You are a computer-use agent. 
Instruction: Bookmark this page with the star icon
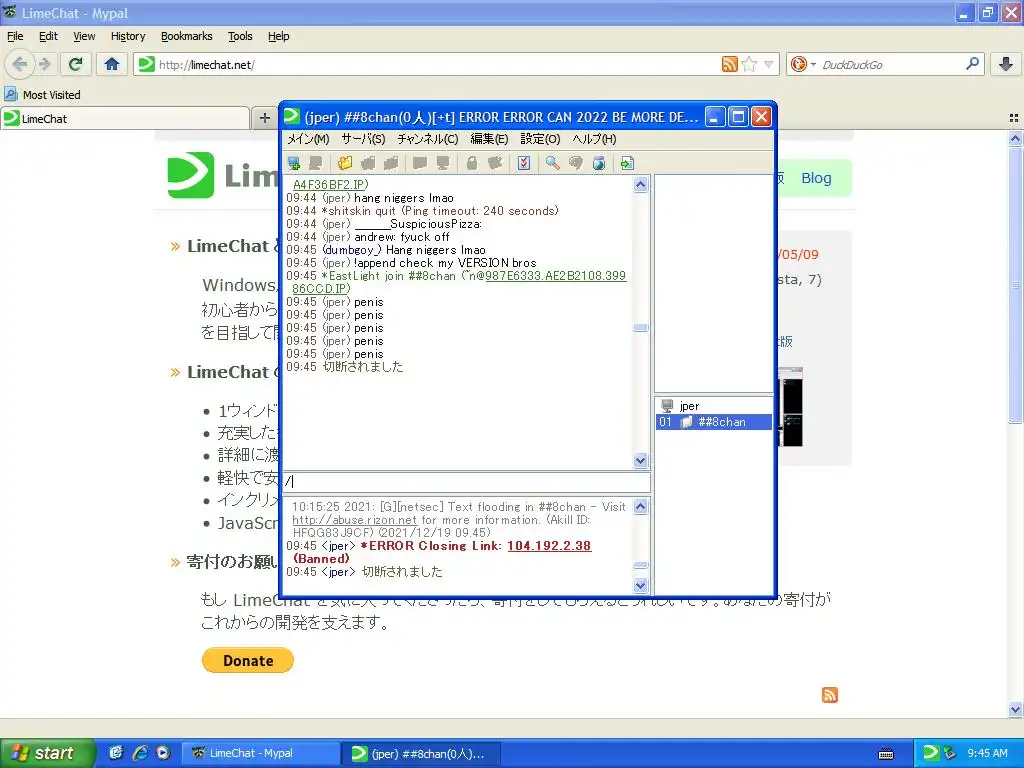point(750,64)
